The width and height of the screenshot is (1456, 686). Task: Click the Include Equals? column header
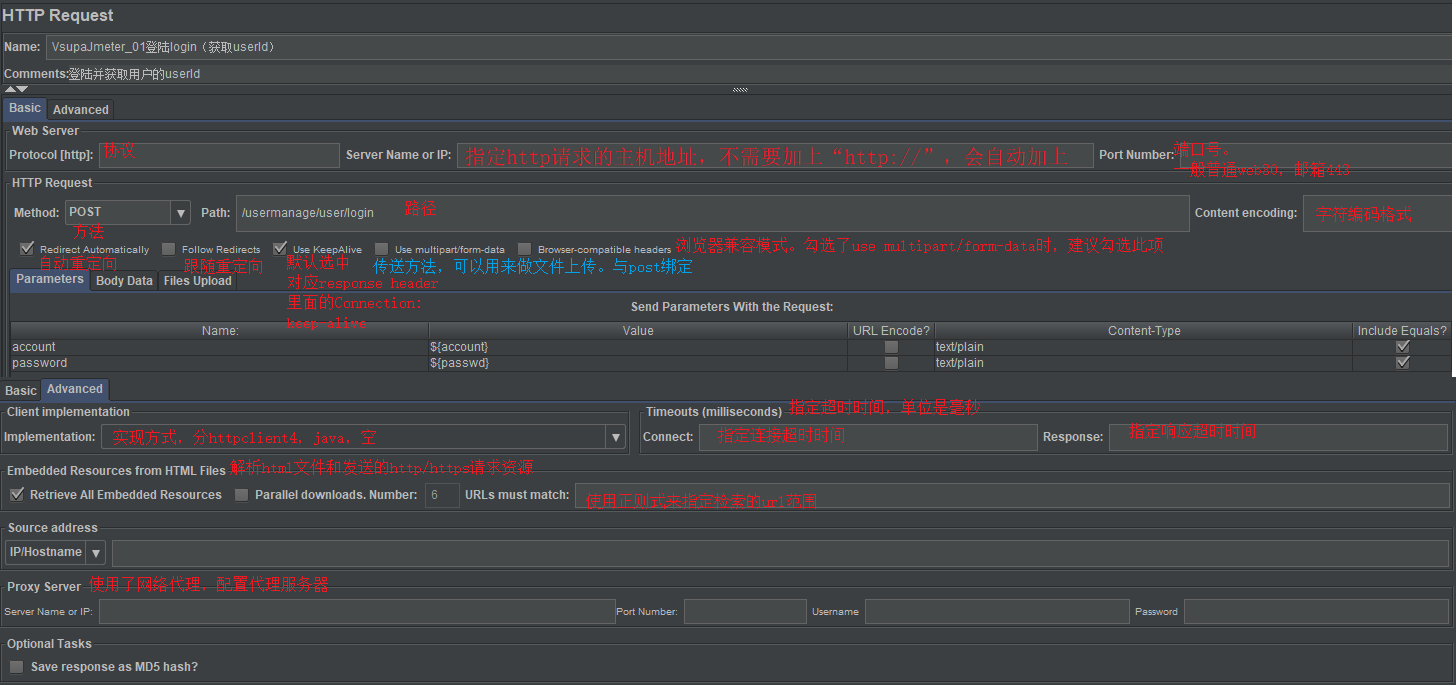point(1402,330)
